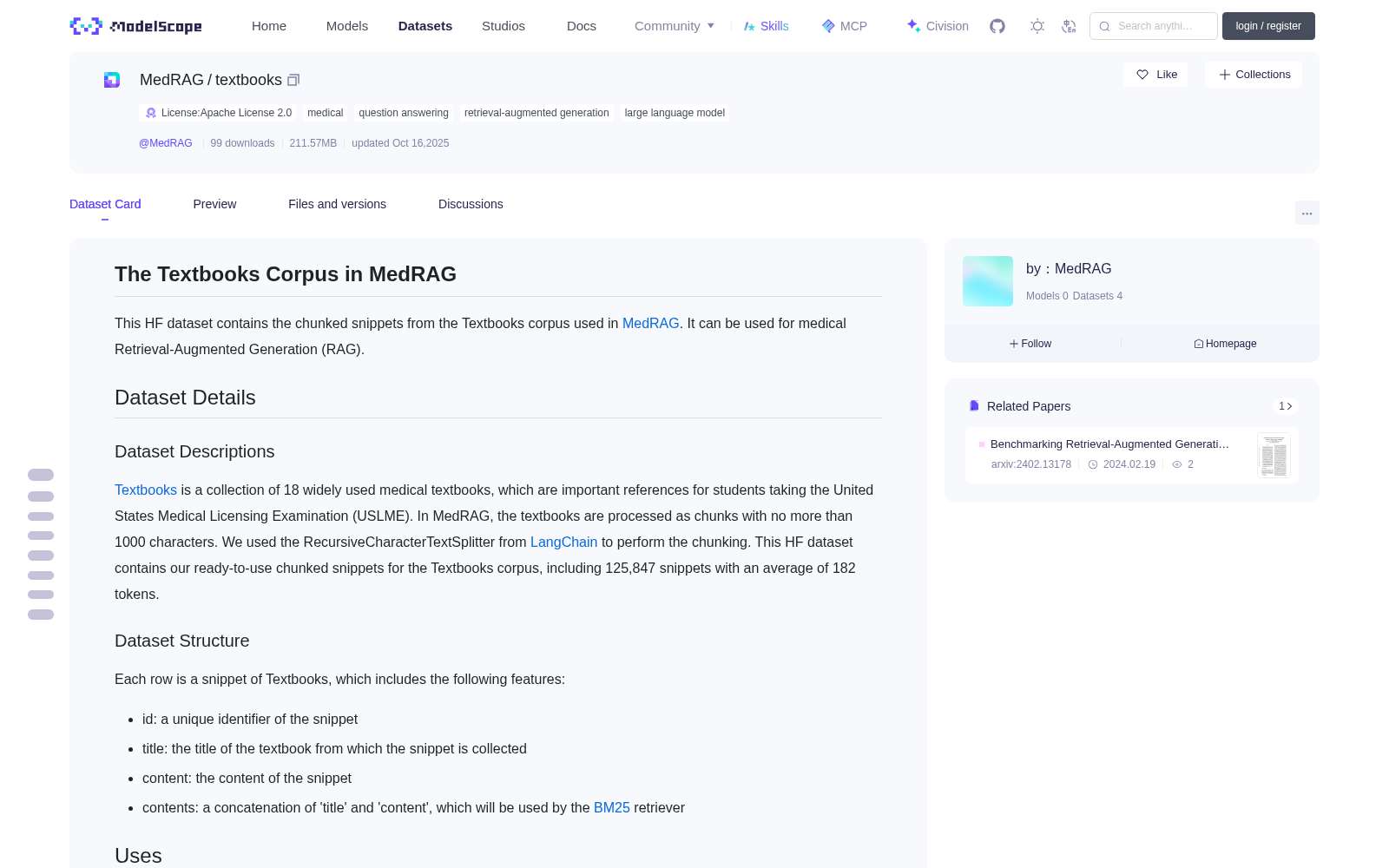This screenshot has width=1389, height=868.
Task: Toggle the light/dark theme icon
Action: tap(1037, 26)
